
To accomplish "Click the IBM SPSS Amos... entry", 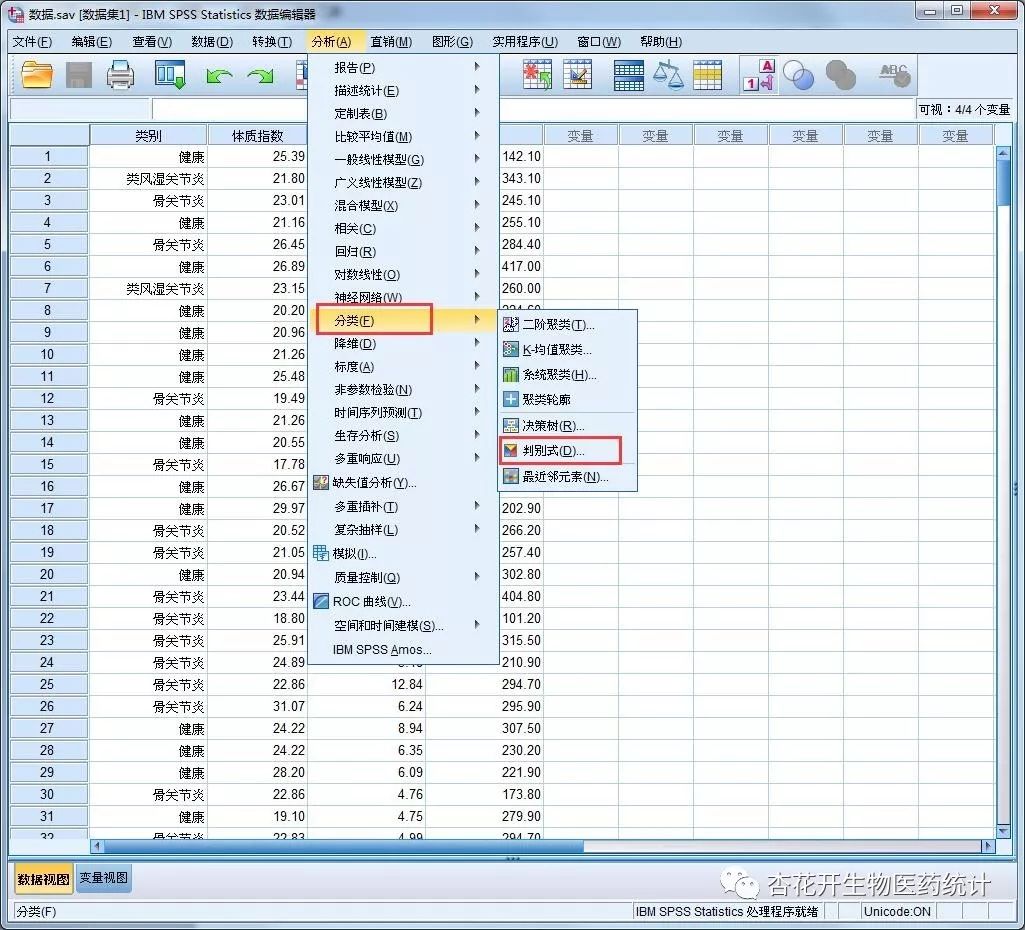I will tap(403, 650).
